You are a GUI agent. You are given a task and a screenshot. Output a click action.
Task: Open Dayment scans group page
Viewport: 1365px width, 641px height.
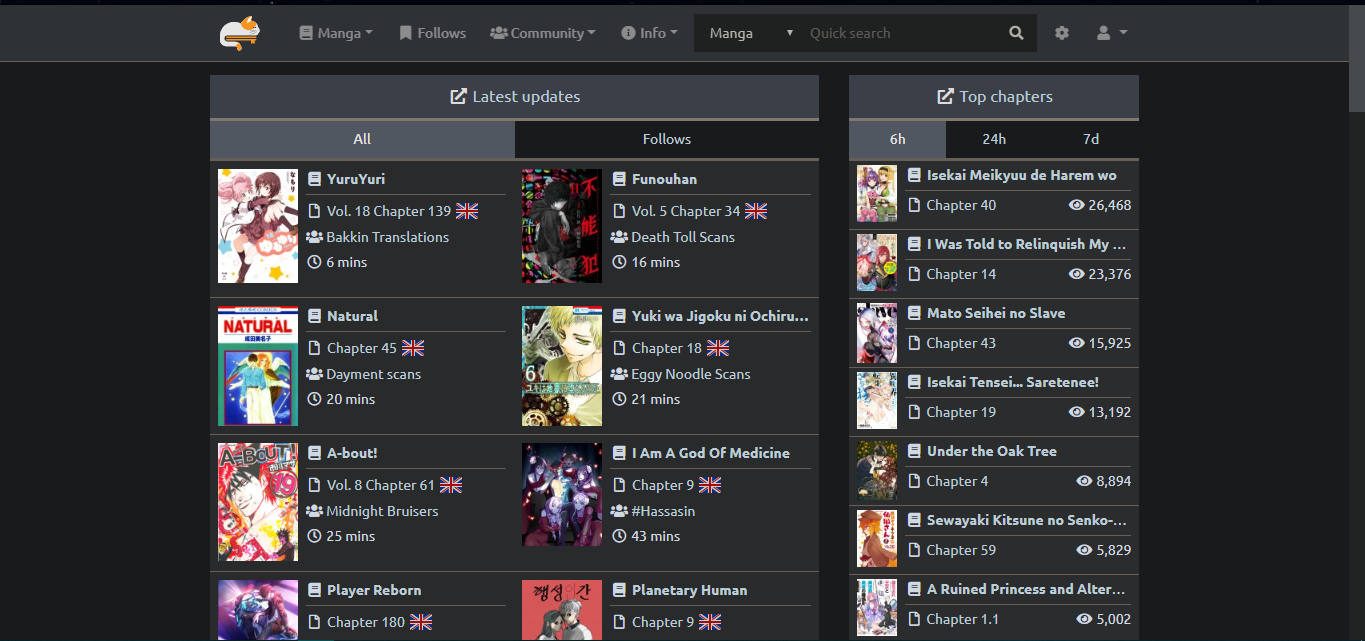point(374,374)
